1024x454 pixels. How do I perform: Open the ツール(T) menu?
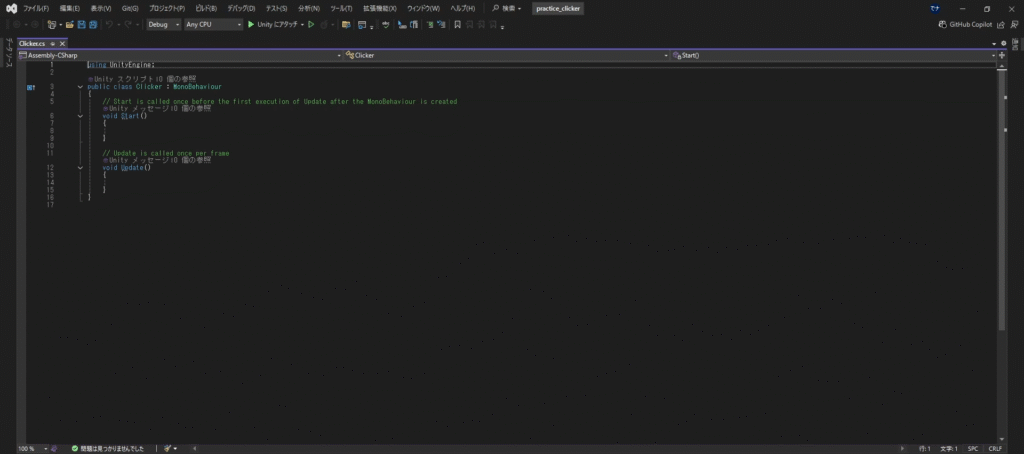click(341, 8)
